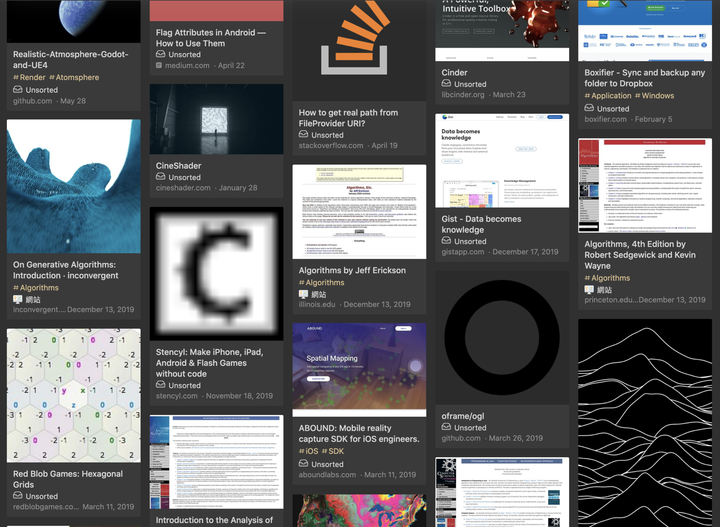Open 'How to get real path from FileProvider URI?' title
Image resolution: width=720 pixels, height=527 pixels.
(x=348, y=118)
